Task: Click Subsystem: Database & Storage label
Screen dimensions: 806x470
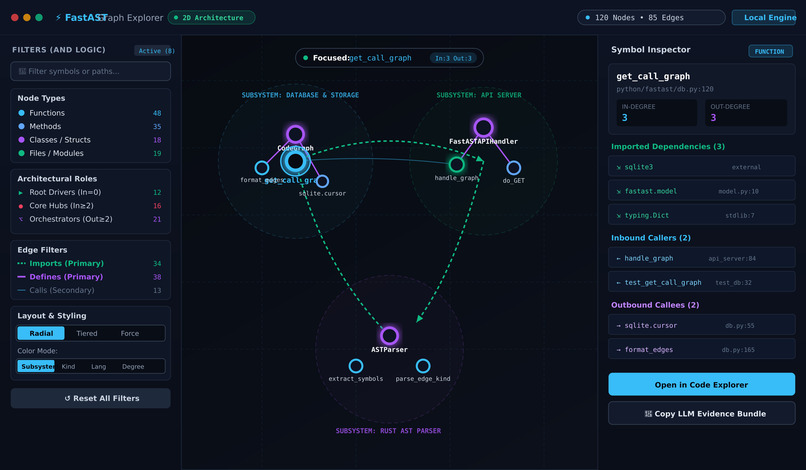Action: point(300,95)
